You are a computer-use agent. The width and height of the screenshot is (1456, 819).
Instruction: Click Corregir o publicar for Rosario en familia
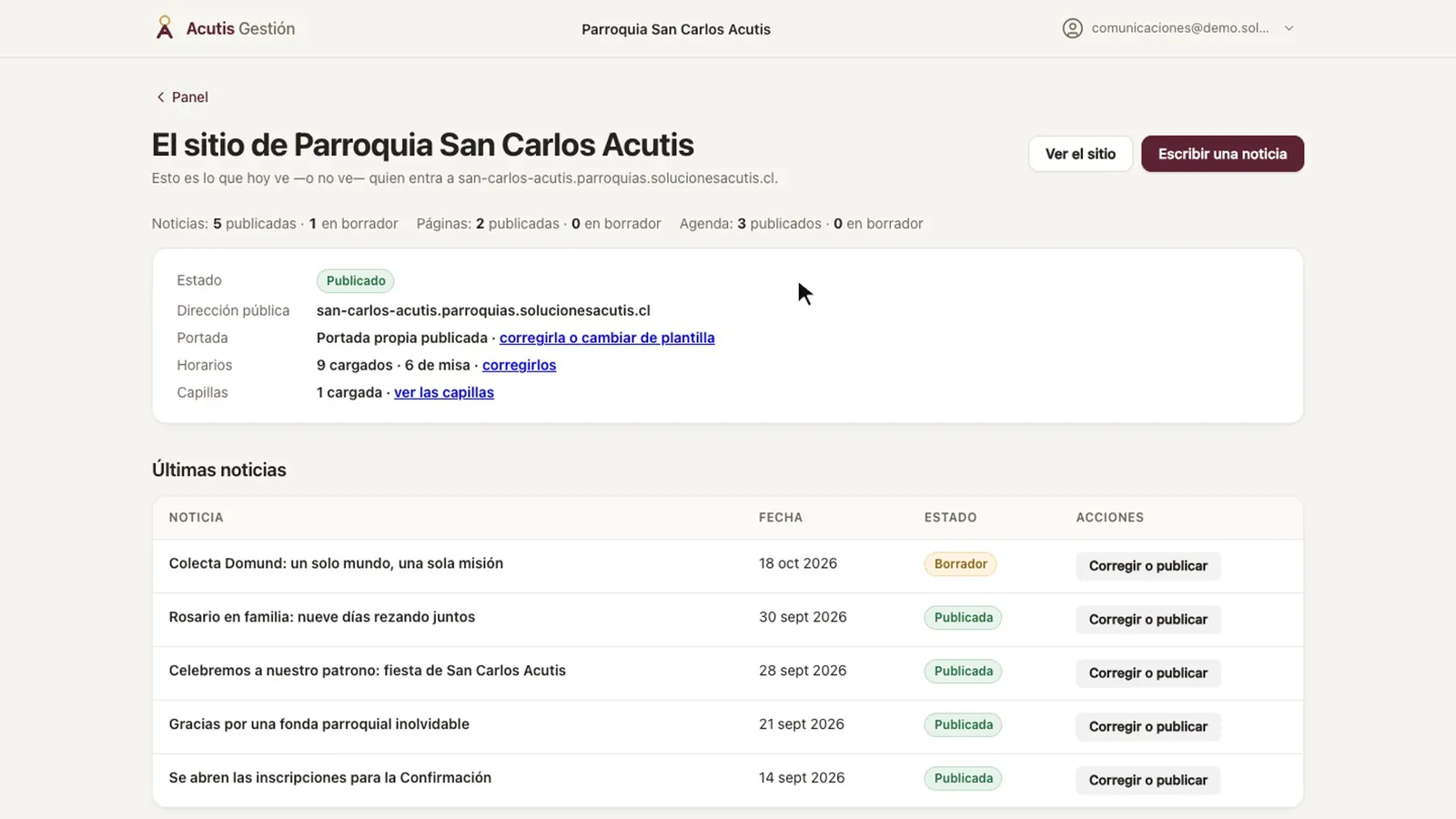[1148, 620]
